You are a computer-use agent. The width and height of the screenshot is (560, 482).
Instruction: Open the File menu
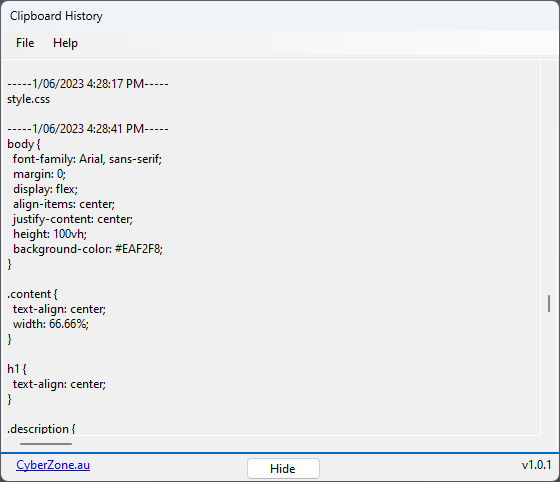coord(25,43)
